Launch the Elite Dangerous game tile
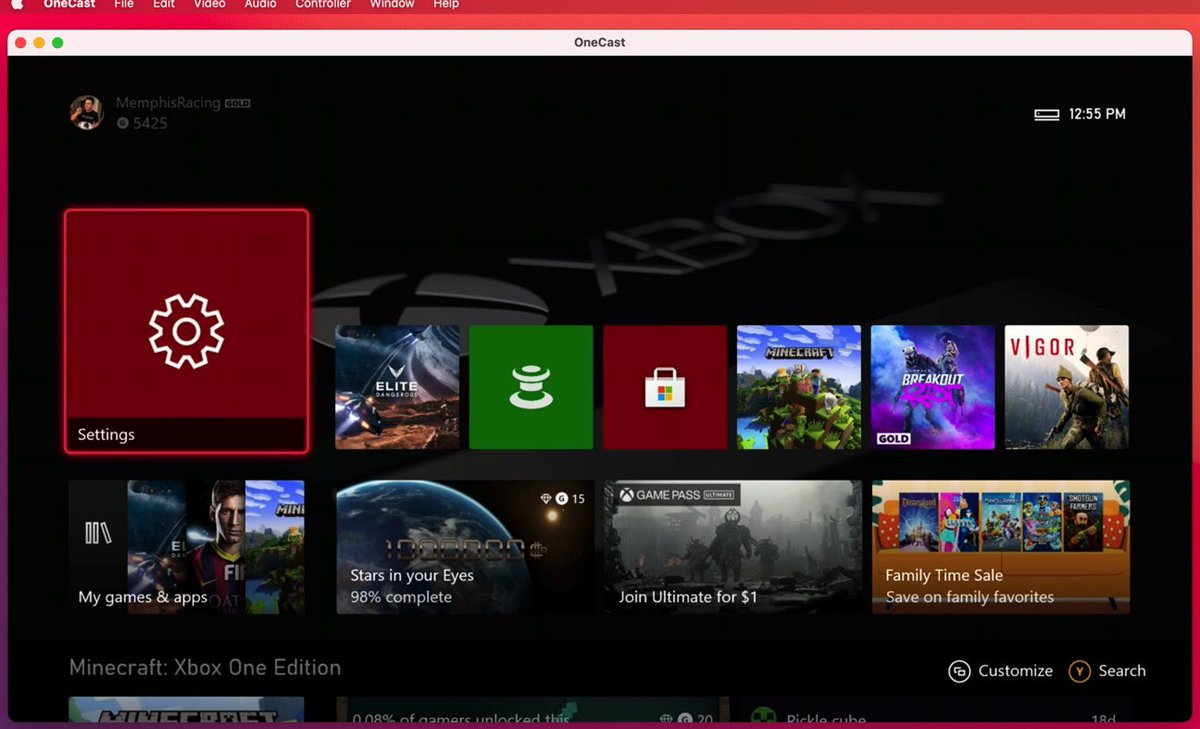The image size is (1200, 729). click(397, 387)
